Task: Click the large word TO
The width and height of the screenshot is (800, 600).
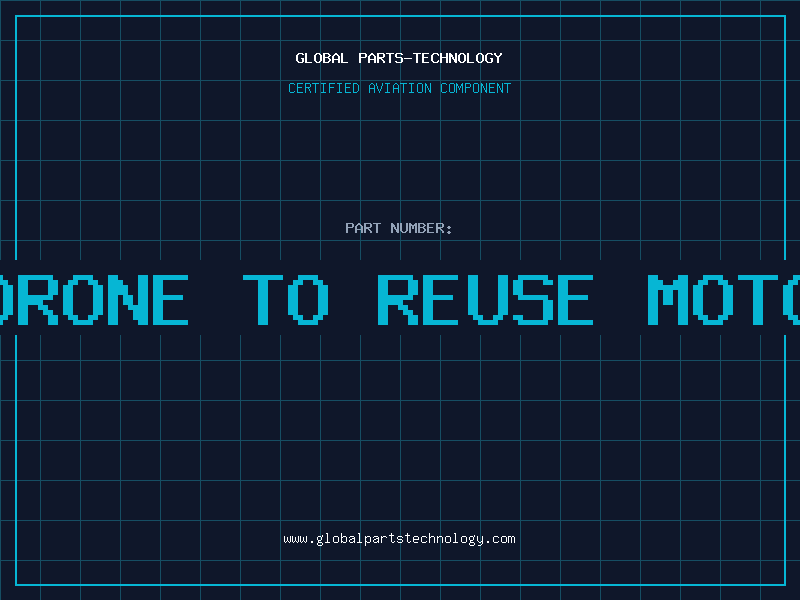Action: [x=286, y=299]
